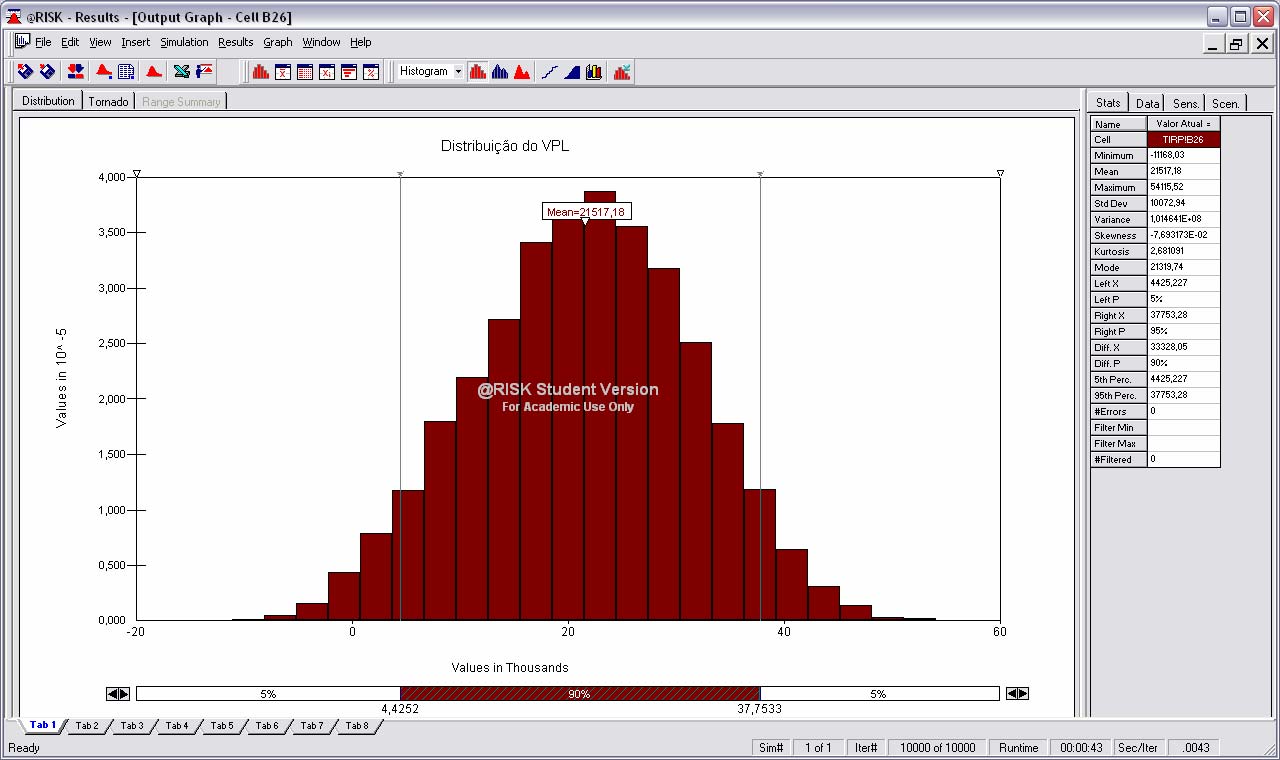Click the red-blue download arrows toolbar icon
The image size is (1280, 760).
[x=76, y=71]
